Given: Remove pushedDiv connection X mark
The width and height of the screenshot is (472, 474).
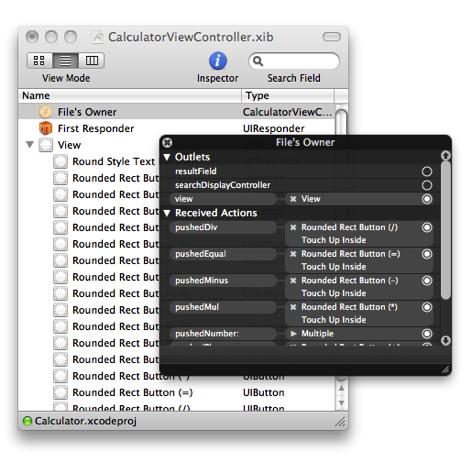Looking at the screenshot, I should pos(293,227).
